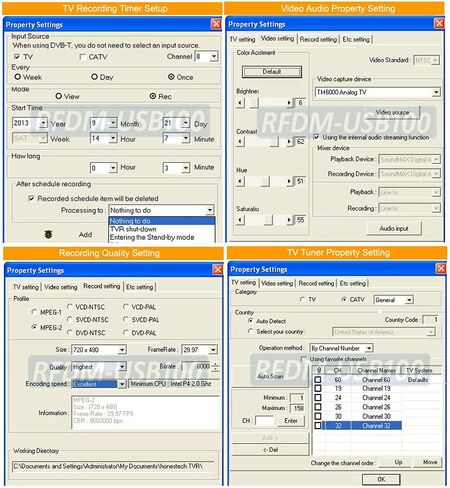Screen dimensions: 450x488
Task: Click brightness slider right arrow
Action: 289,103
